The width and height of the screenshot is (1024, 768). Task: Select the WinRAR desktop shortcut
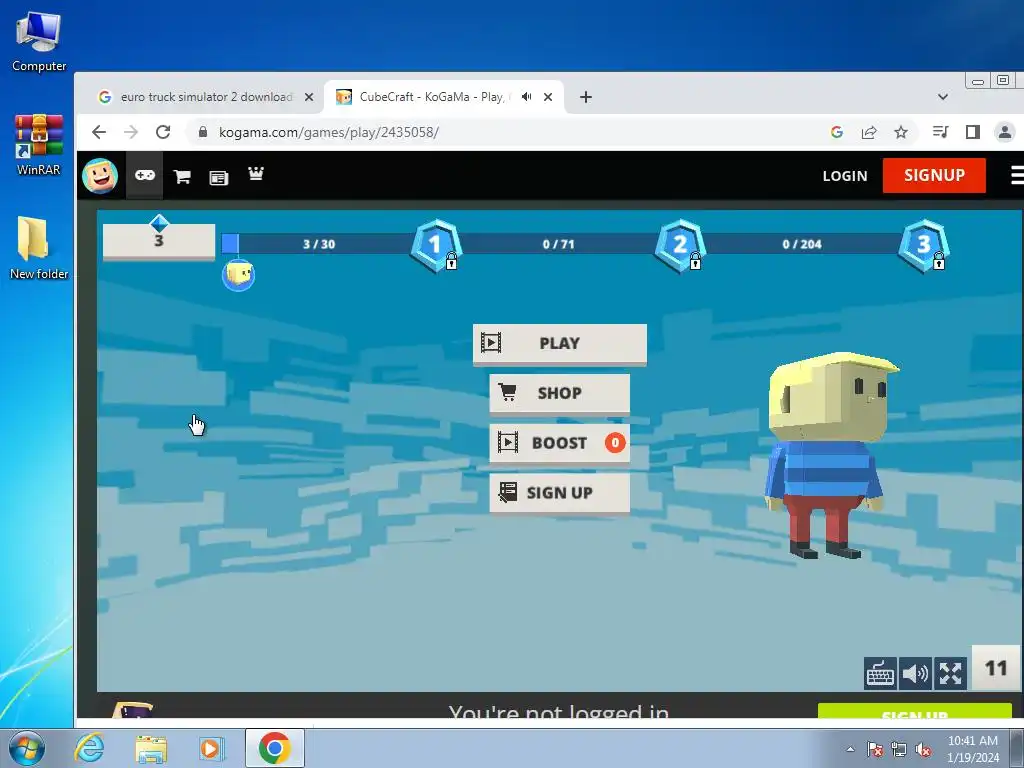coord(39,145)
